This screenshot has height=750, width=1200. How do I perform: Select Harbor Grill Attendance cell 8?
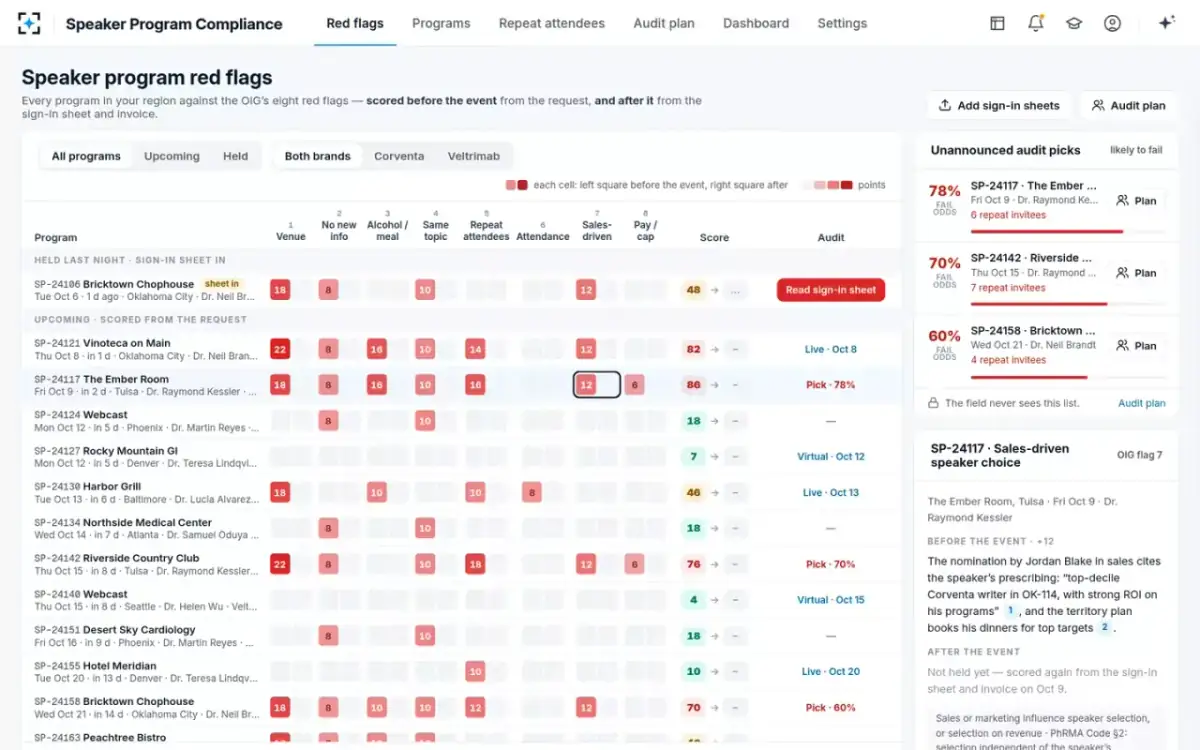click(x=532, y=493)
